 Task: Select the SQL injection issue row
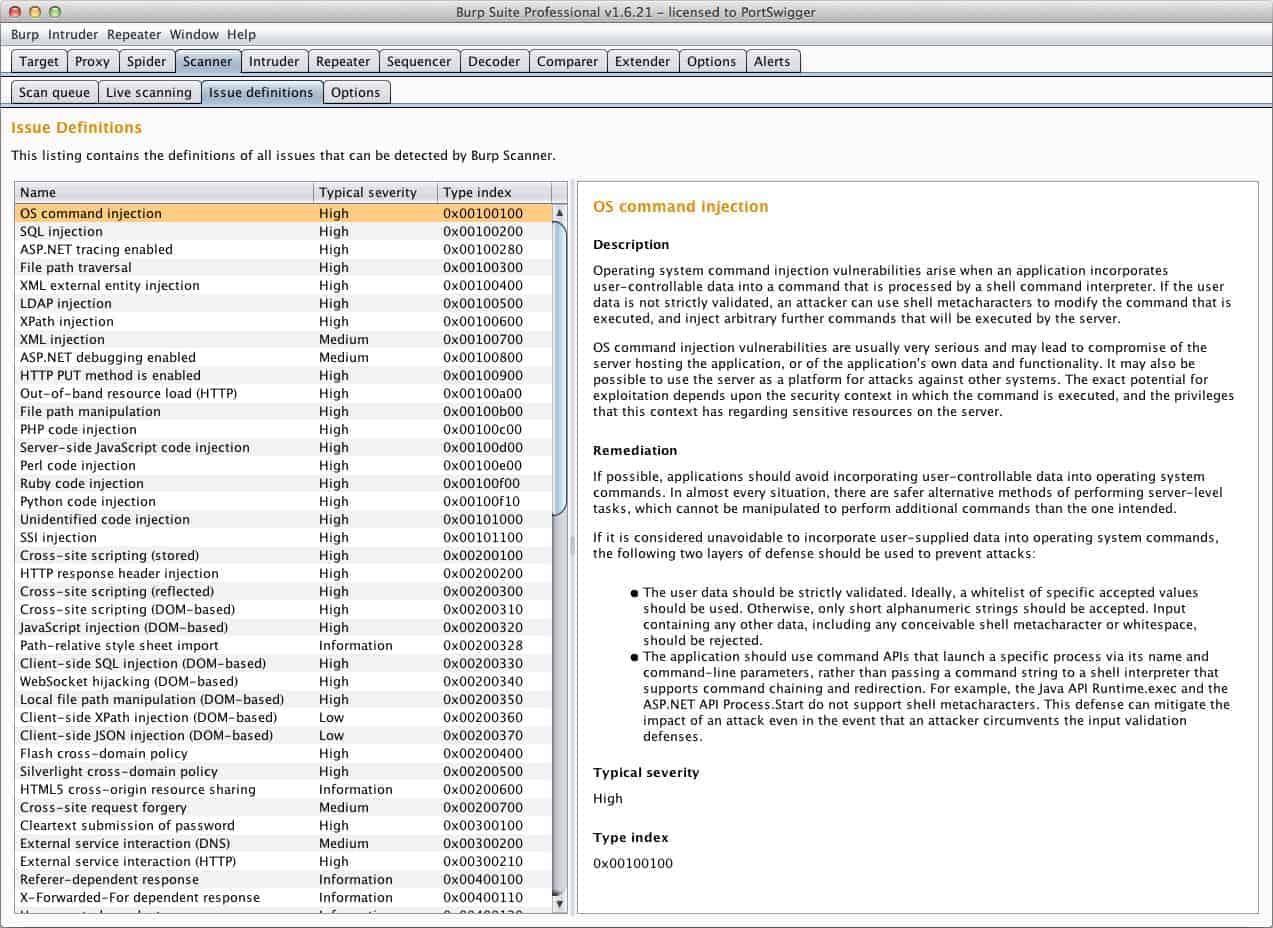coord(284,231)
